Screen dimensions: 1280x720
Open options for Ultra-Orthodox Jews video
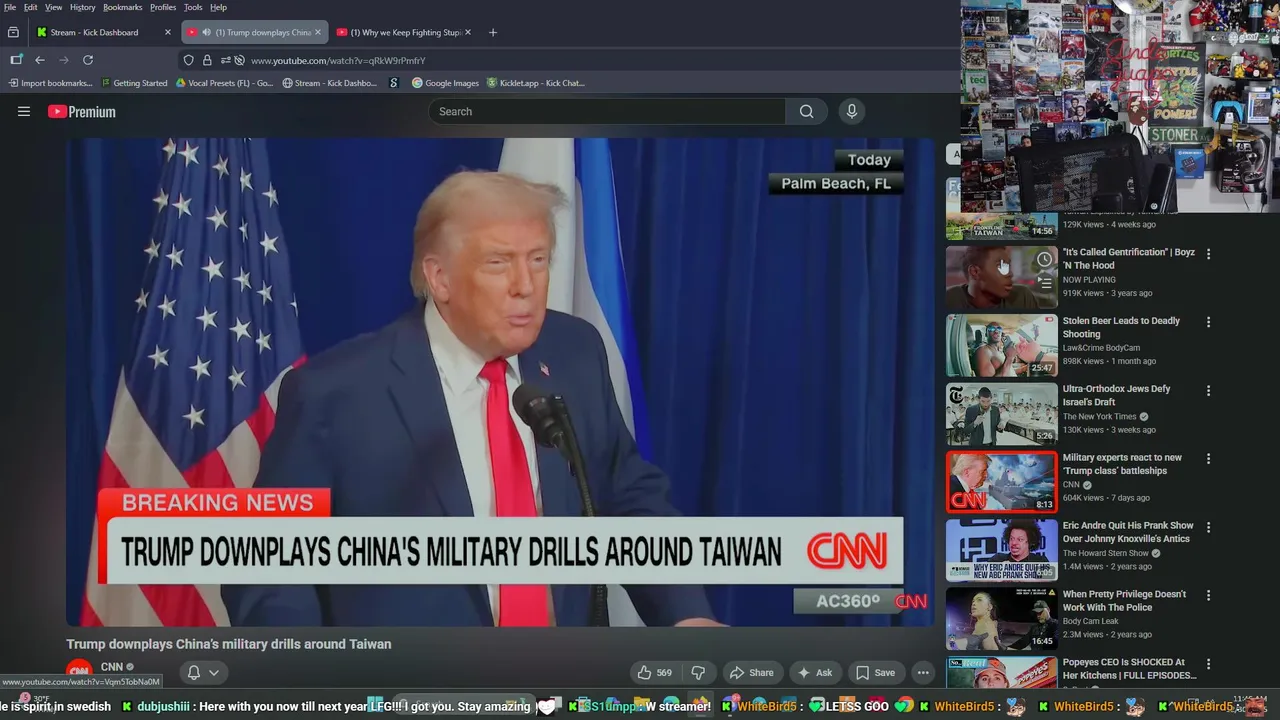(1208, 390)
